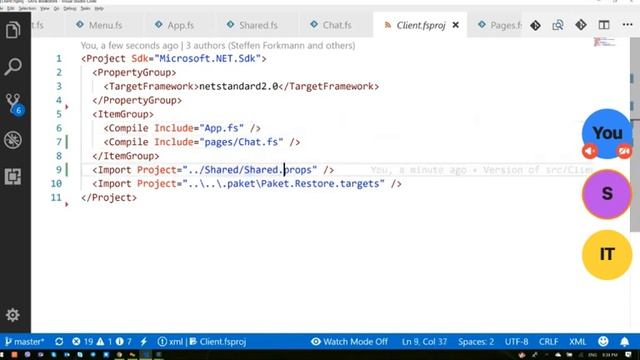Click the speaker mute icon on You avatar
The width and height of the screenshot is (640, 360).
click(x=590, y=151)
